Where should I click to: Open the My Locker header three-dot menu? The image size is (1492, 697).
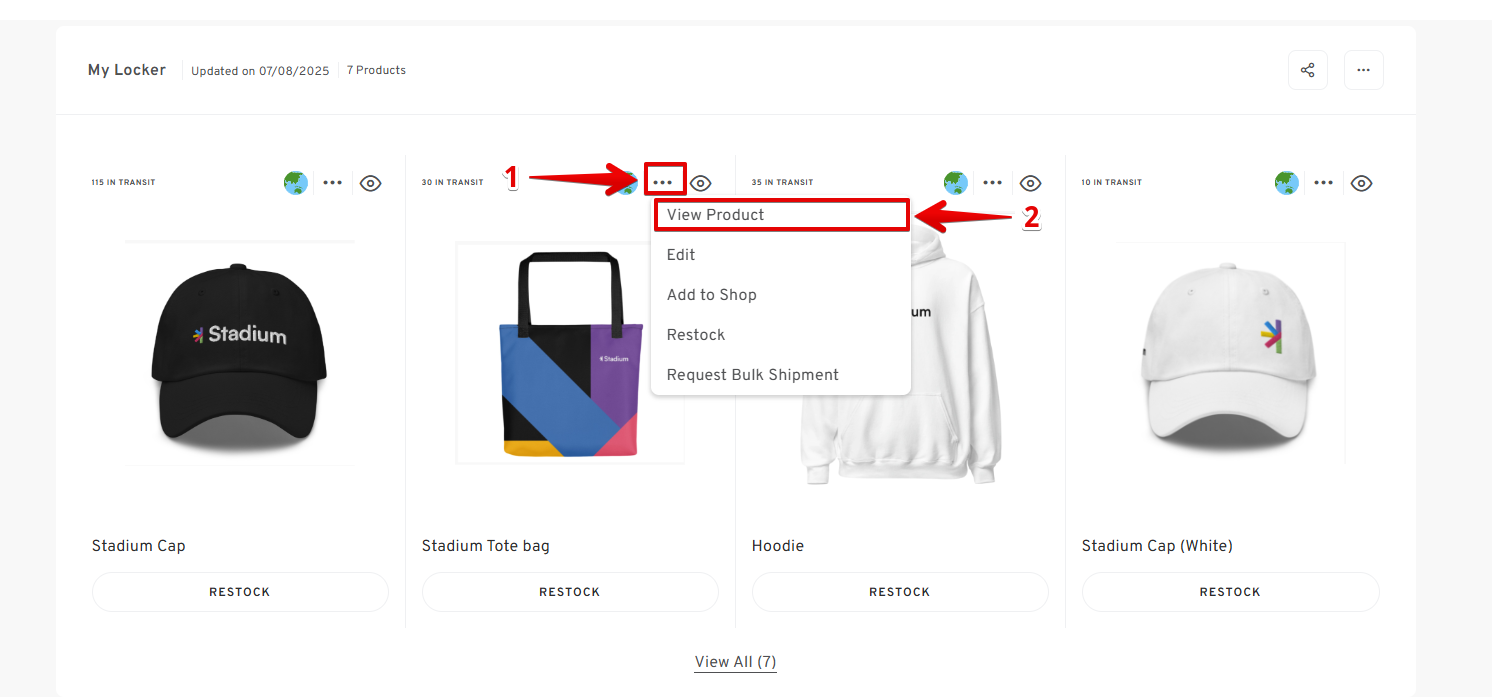[1363, 70]
